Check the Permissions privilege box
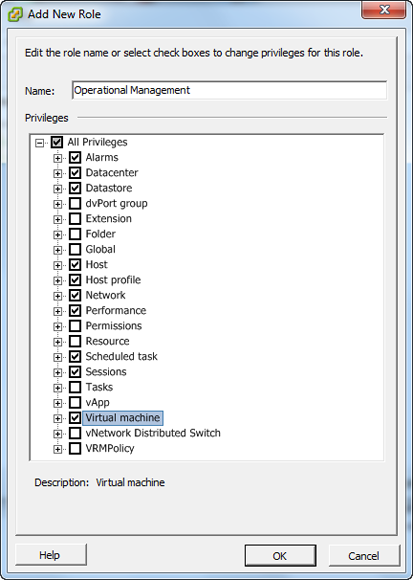 (75, 326)
